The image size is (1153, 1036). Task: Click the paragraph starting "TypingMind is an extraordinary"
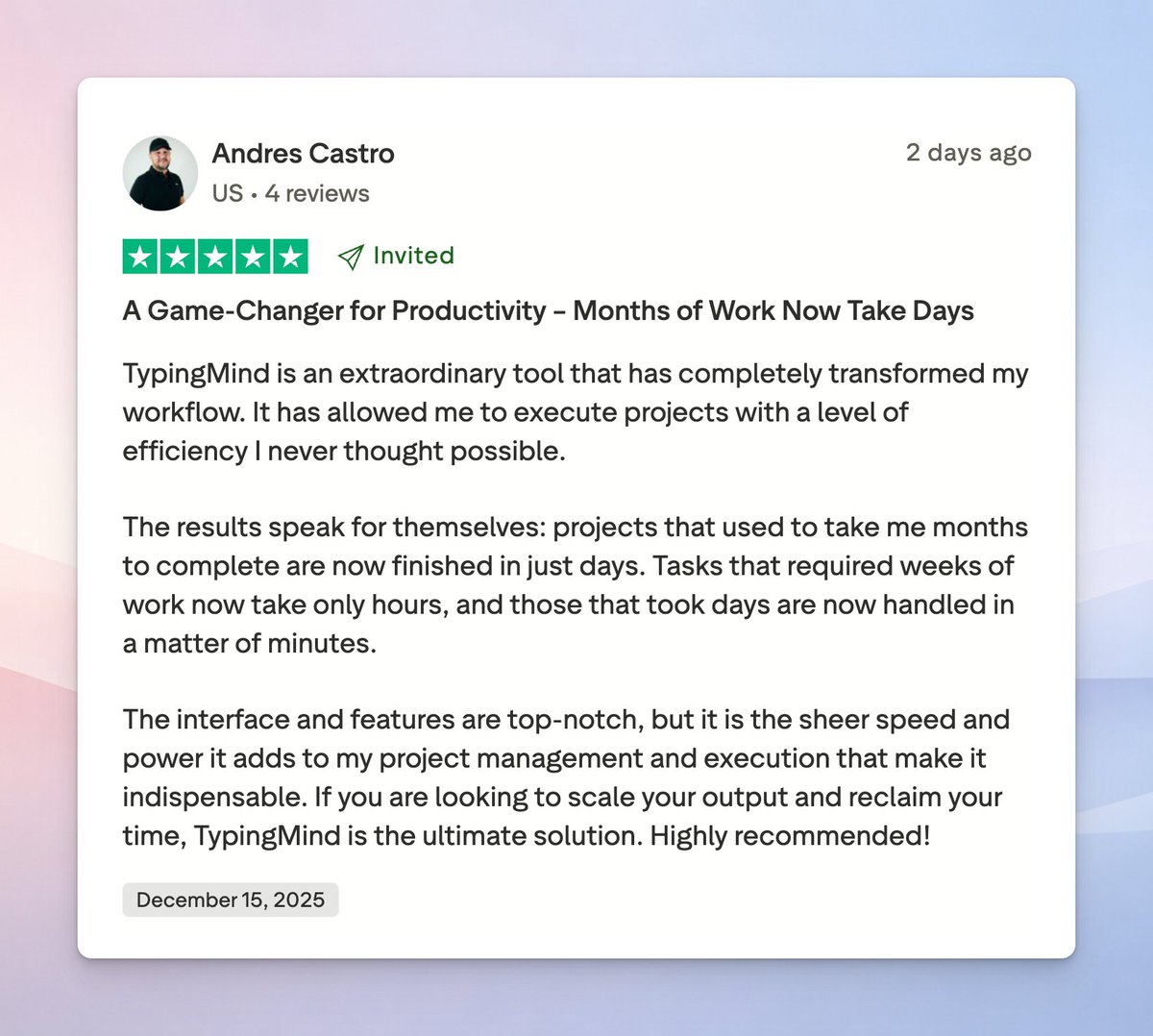(575, 412)
